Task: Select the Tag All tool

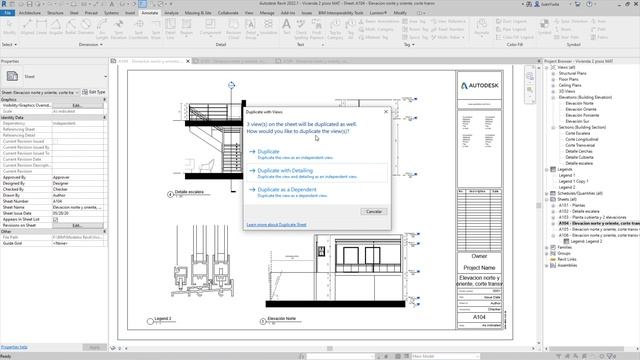Action: (x=351, y=29)
